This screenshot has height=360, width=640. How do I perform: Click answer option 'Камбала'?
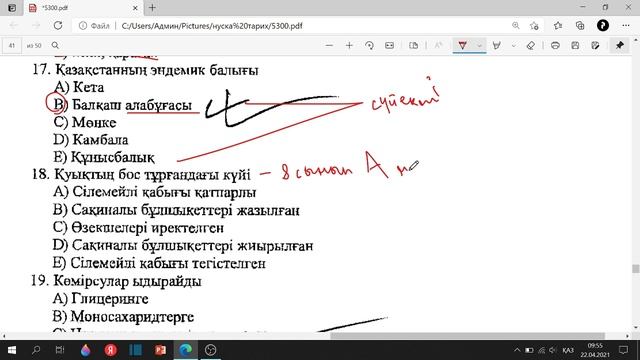coord(100,140)
